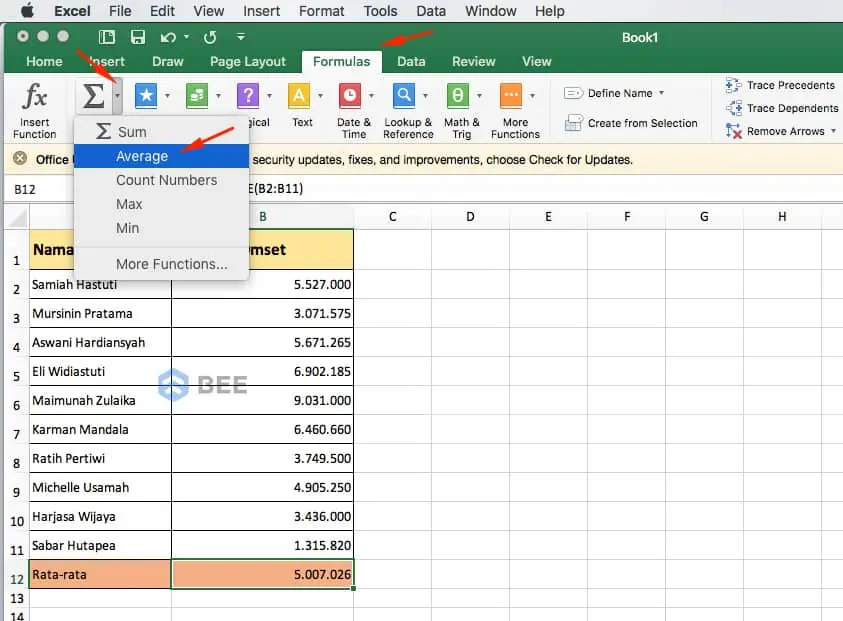This screenshot has height=621, width=843.
Task: Click the Save icon in title bar
Action: (x=138, y=37)
